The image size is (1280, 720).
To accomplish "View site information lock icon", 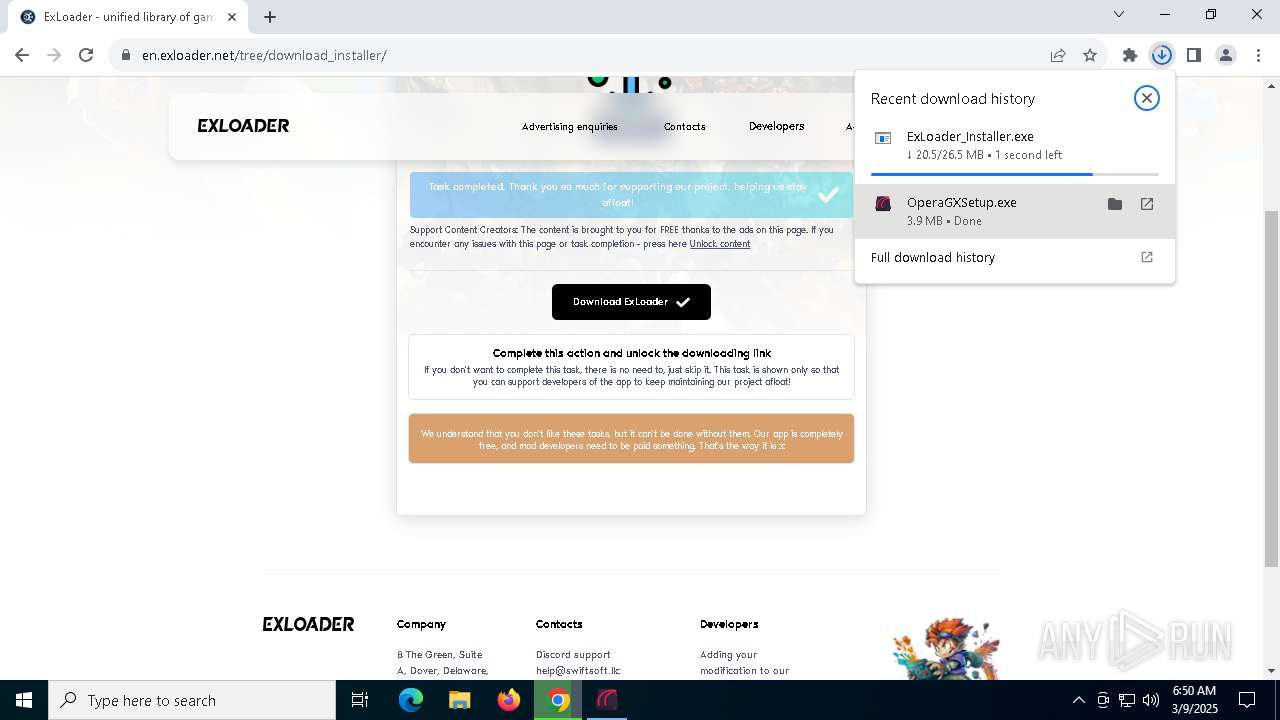I will point(126,55).
